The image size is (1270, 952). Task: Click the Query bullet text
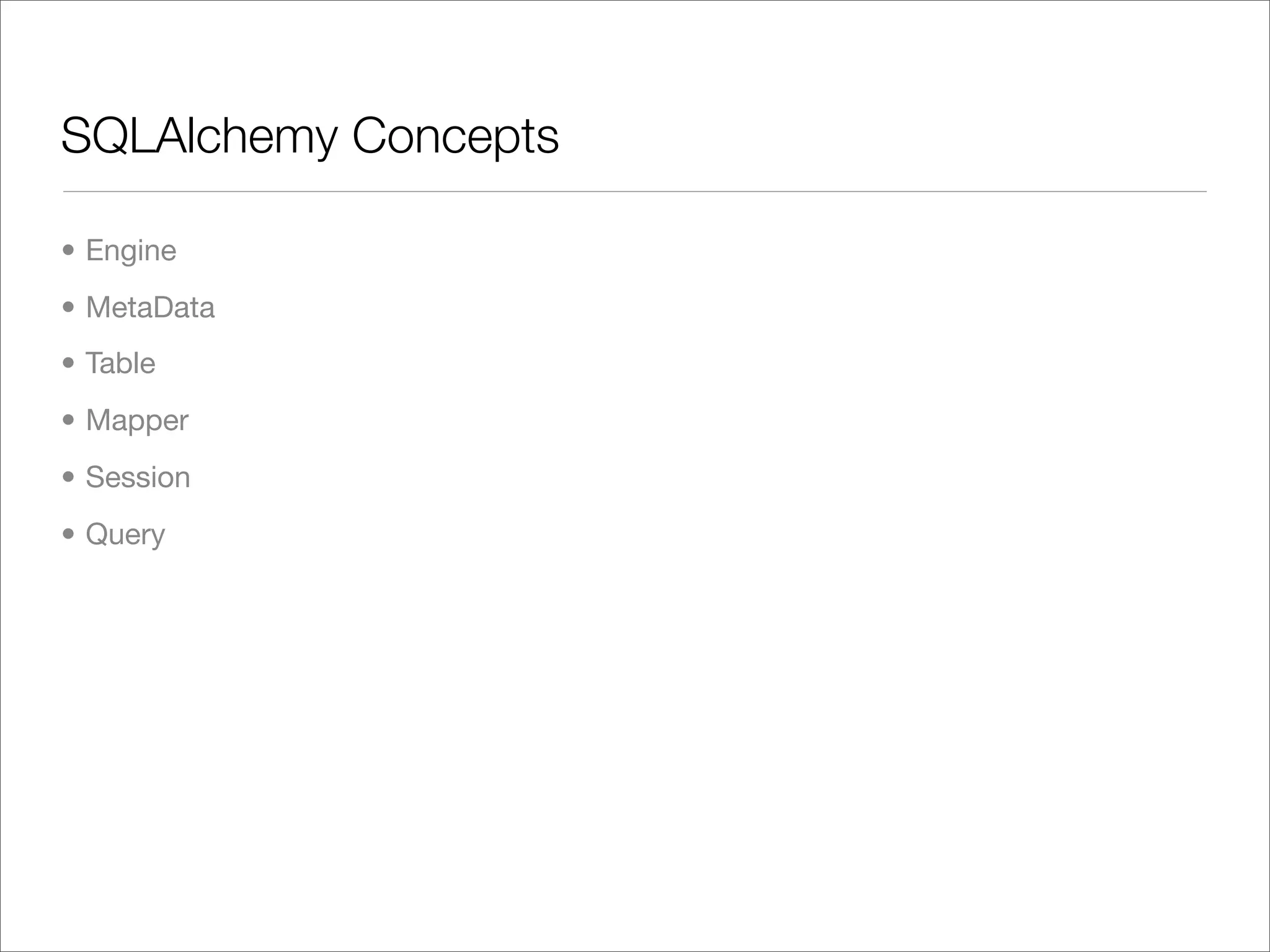tap(125, 535)
